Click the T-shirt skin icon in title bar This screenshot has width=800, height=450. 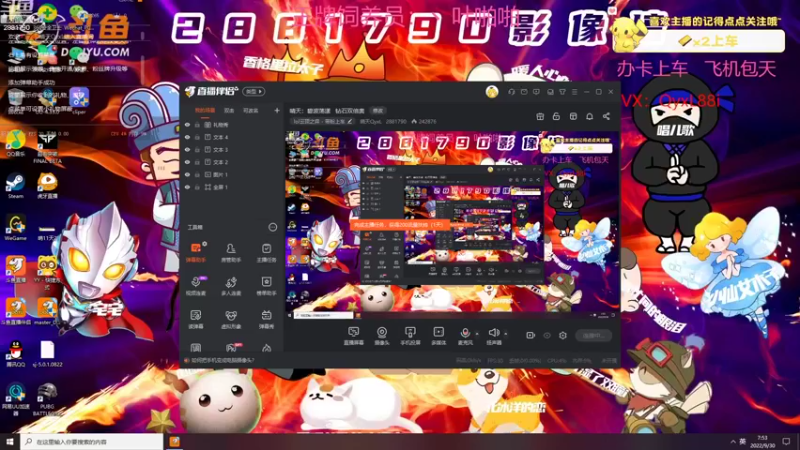562,92
